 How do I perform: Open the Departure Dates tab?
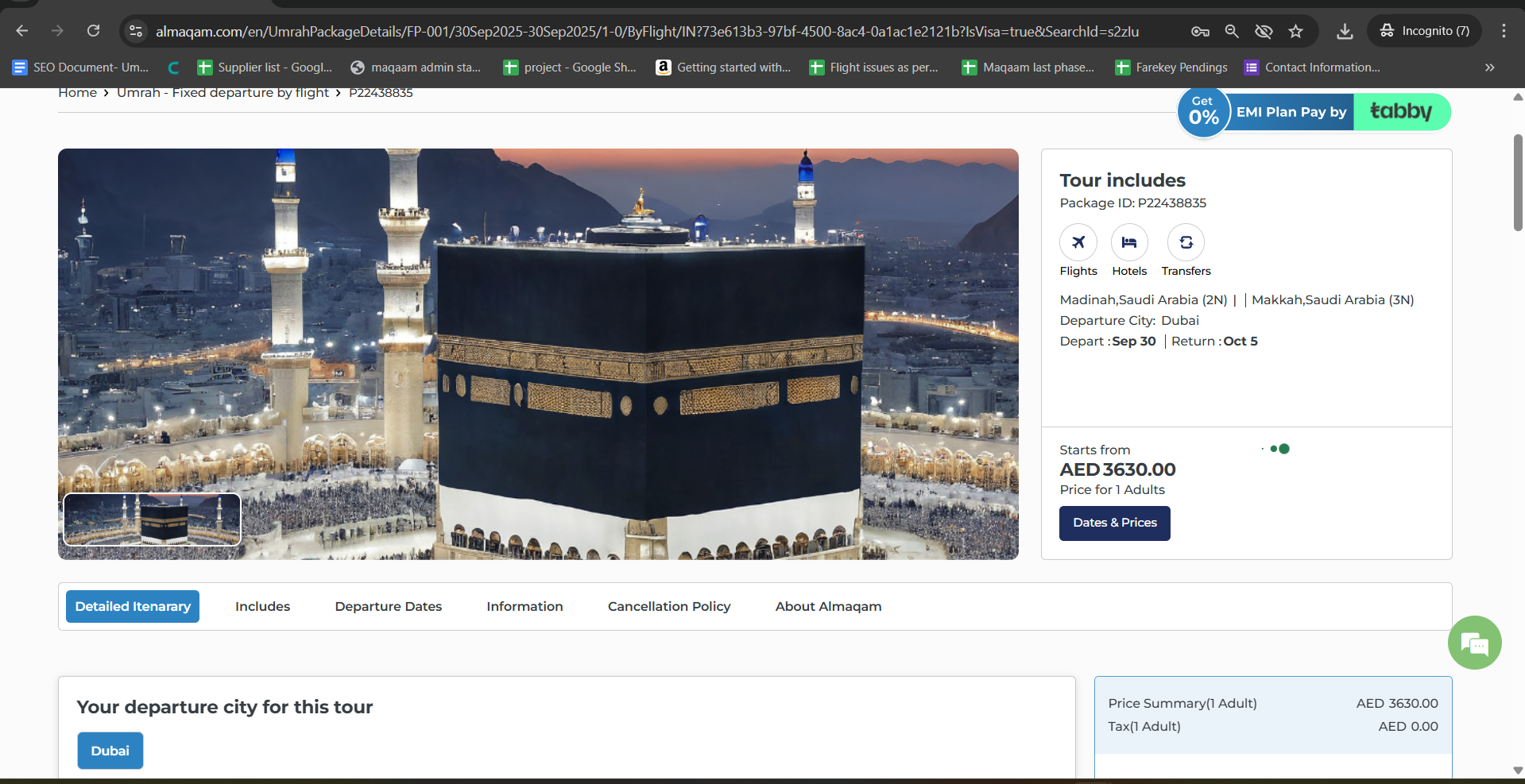point(388,606)
